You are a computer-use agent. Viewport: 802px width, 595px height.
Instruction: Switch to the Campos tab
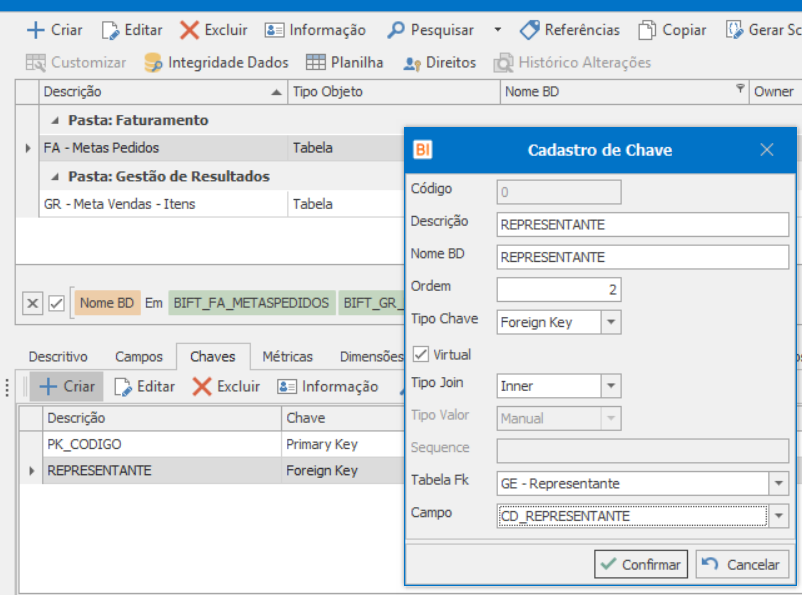tap(138, 356)
